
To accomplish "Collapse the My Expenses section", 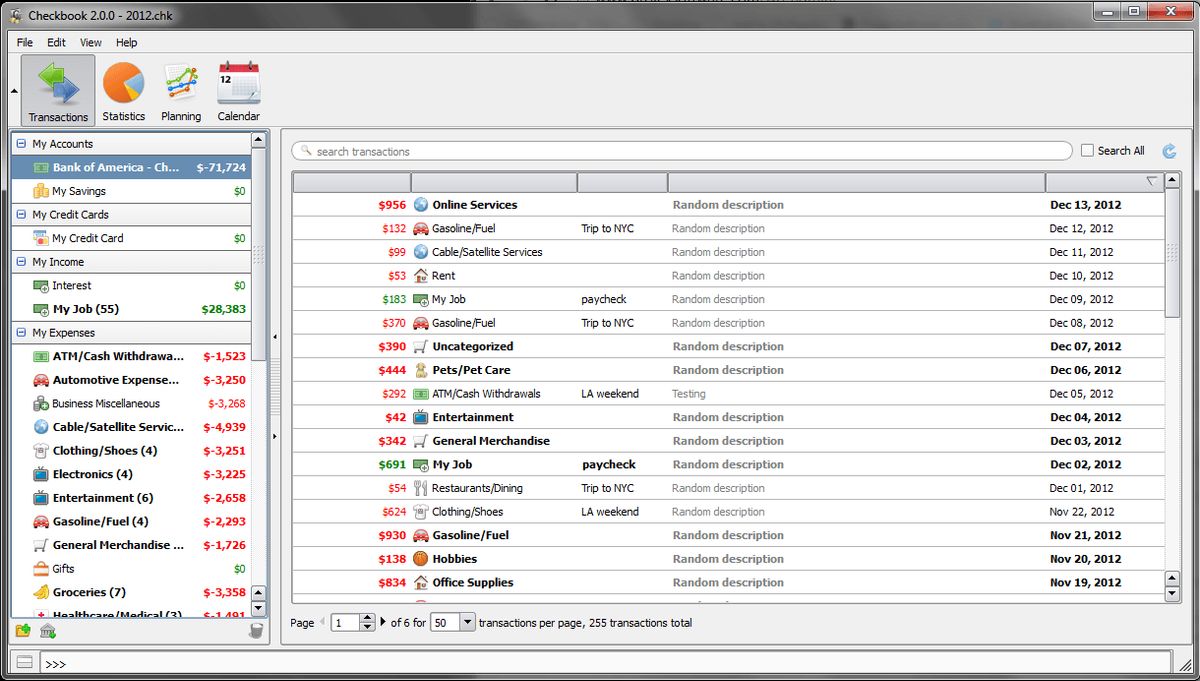I will click(x=22, y=332).
